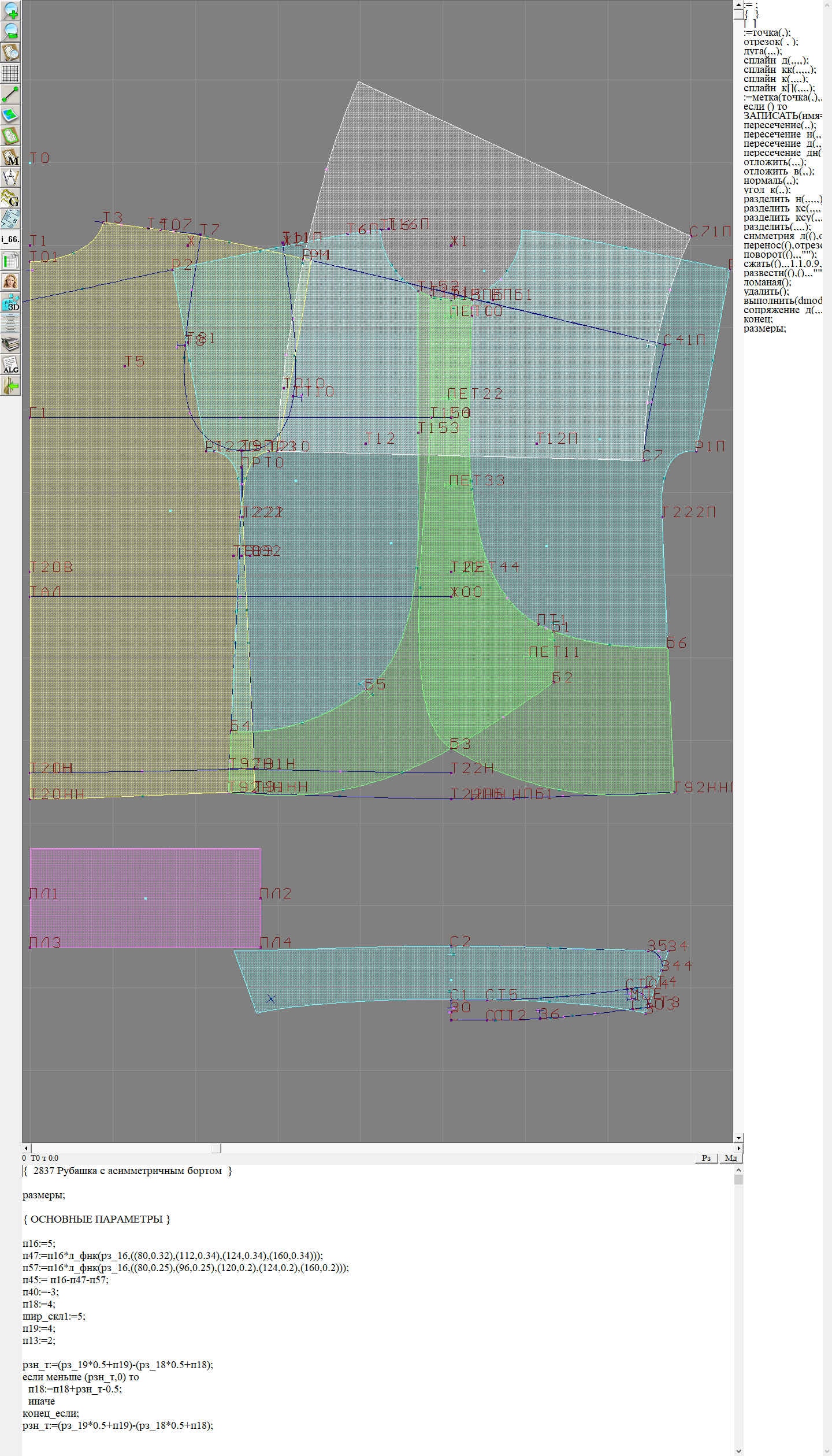This screenshot has width=832, height=1456.
Task: Click the zoom out magnifier icon
Action: coord(10,31)
